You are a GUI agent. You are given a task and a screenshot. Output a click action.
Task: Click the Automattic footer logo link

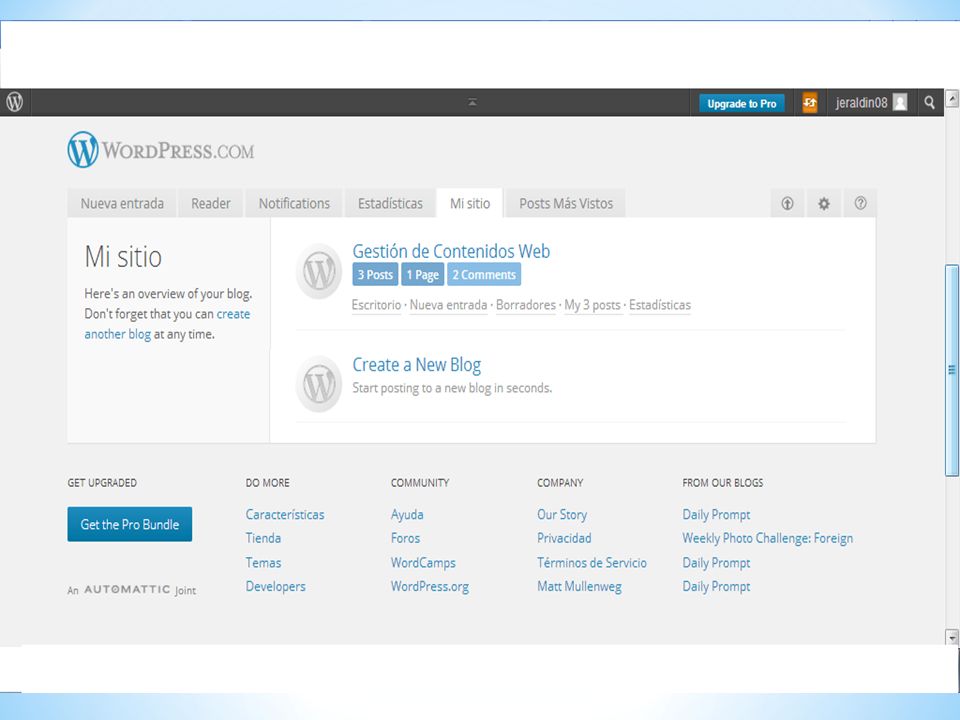[127, 590]
